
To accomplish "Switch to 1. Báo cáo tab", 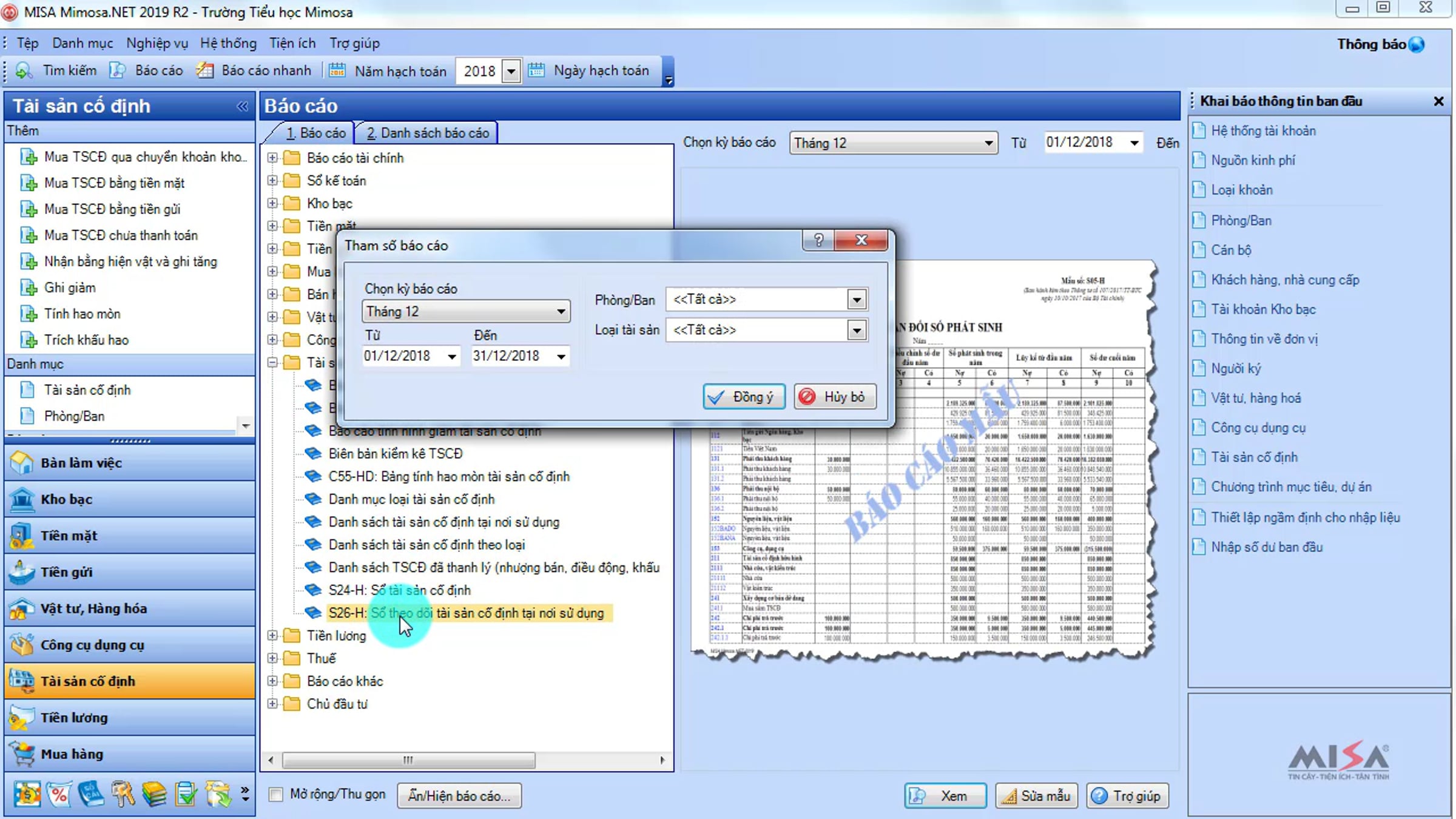I will (315, 133).
